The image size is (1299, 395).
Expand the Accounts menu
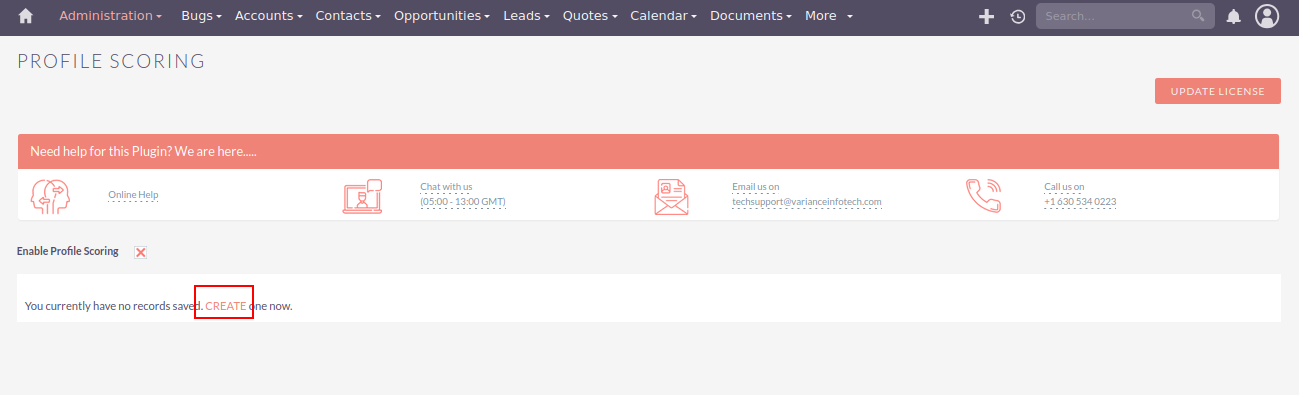[269, 16]
